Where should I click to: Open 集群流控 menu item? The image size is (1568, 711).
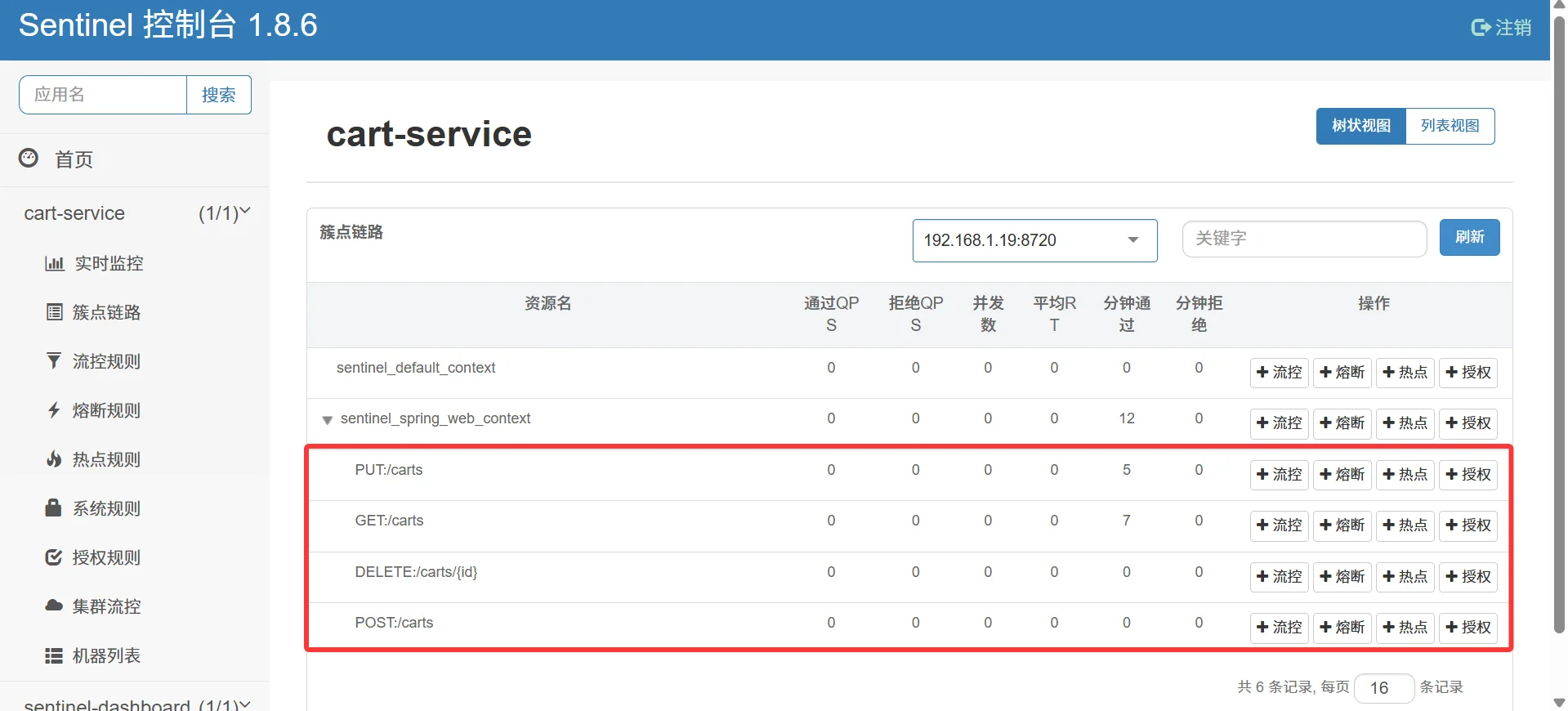tap(107, 606)
